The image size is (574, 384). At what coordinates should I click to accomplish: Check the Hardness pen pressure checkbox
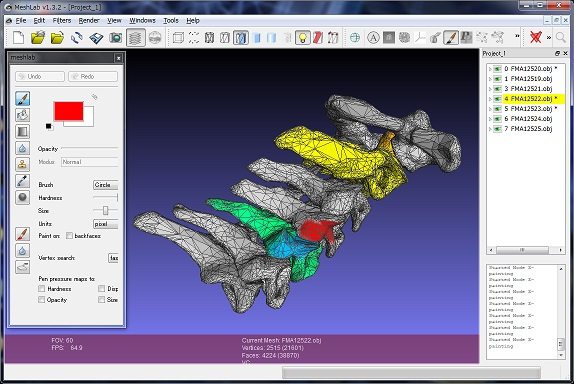coord(42,289)
